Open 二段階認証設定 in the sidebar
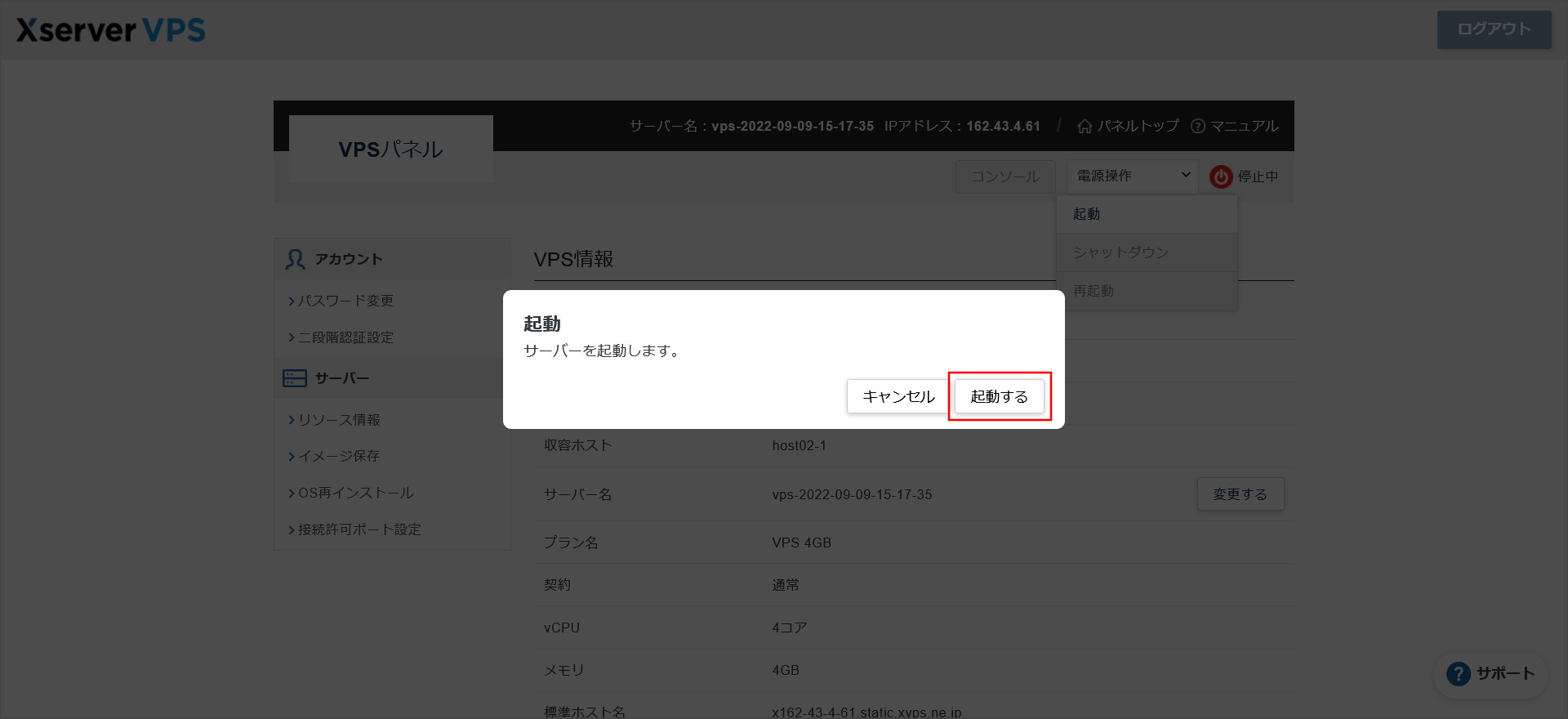Image resolution: width=1568 pixels, height=719 pixels. point(345,337)
